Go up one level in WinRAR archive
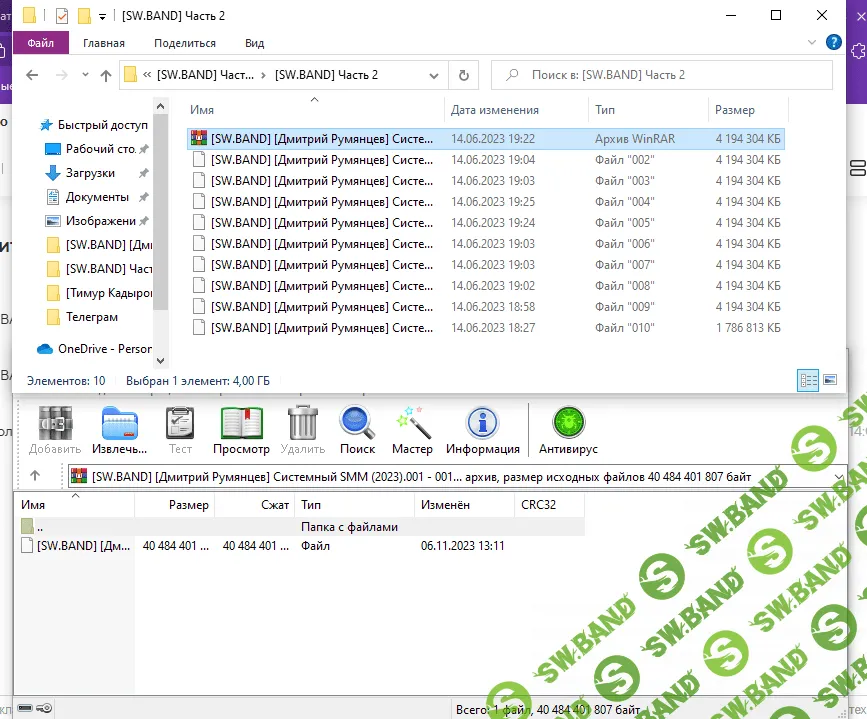This screenshot has width=867, height=719. click(35, 477)
